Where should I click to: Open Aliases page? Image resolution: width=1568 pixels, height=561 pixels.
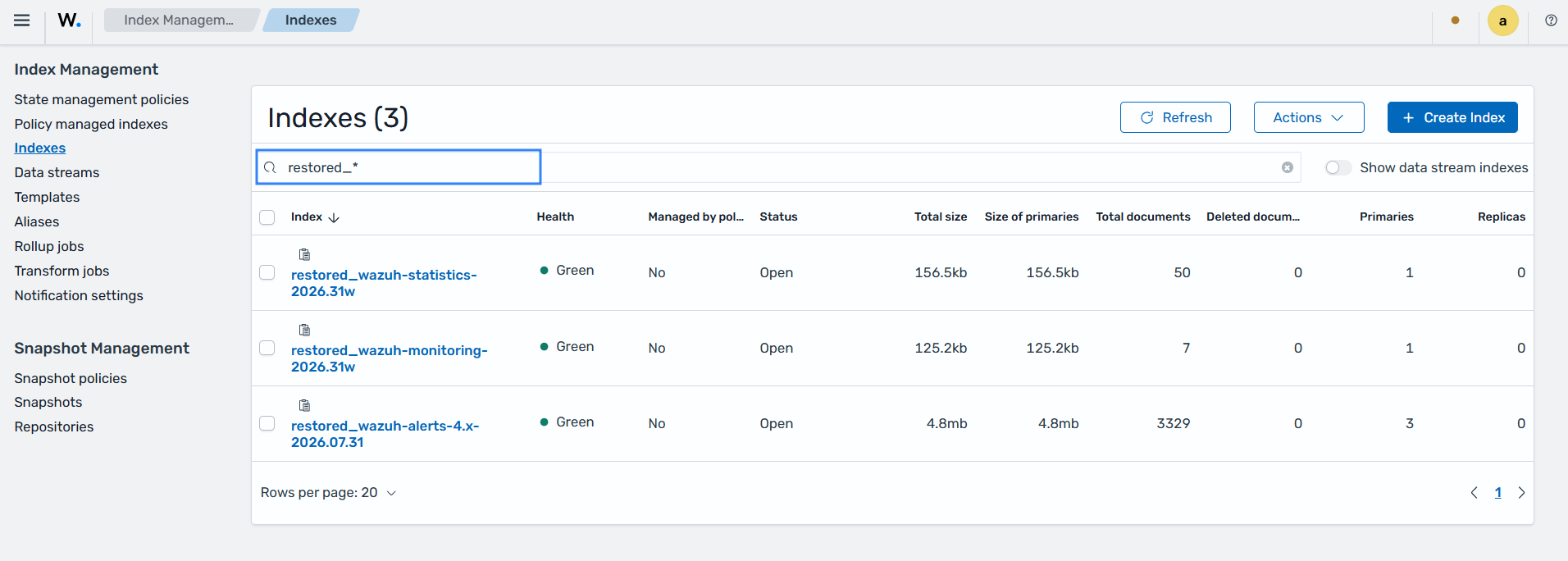click(x=37, y=221)
